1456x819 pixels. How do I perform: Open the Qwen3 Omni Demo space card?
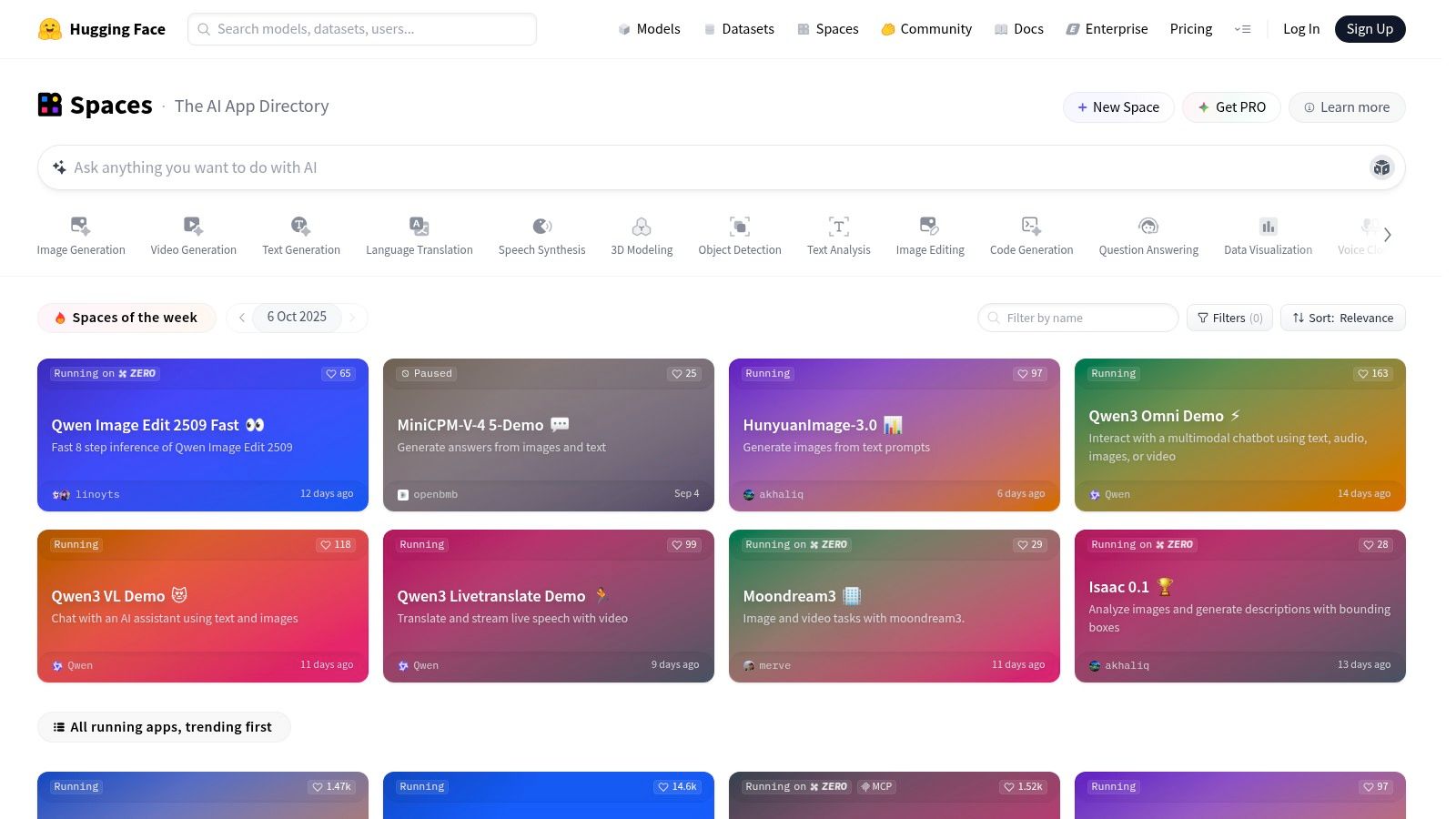1240,435
